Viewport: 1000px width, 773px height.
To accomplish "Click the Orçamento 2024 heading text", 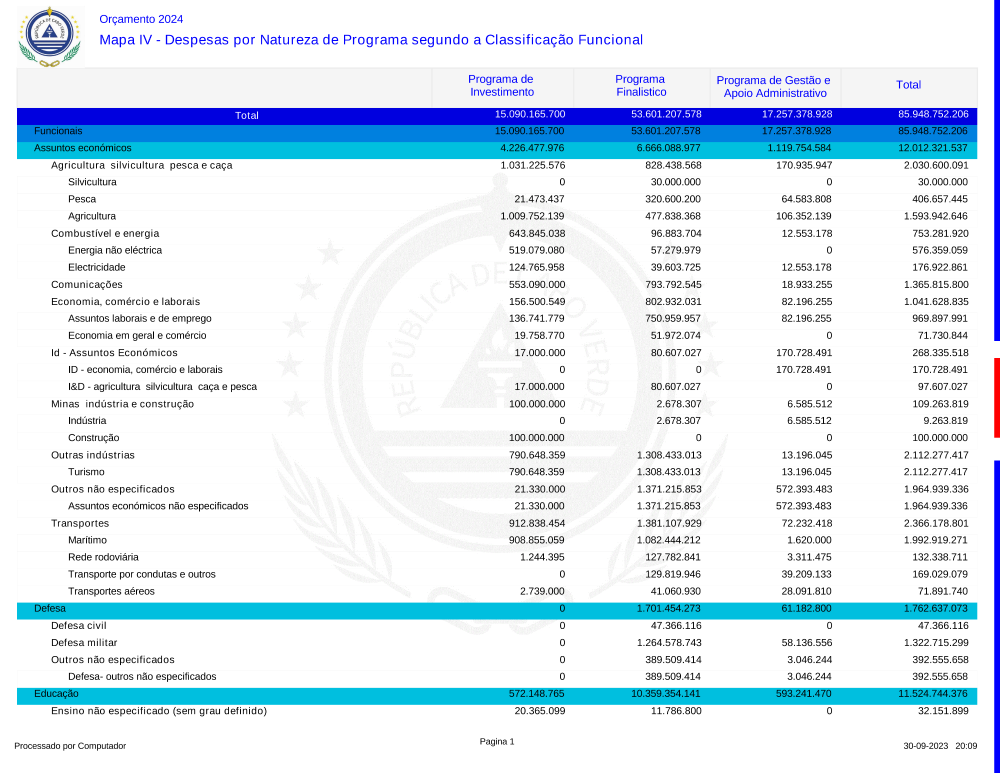I will (141, 19).
